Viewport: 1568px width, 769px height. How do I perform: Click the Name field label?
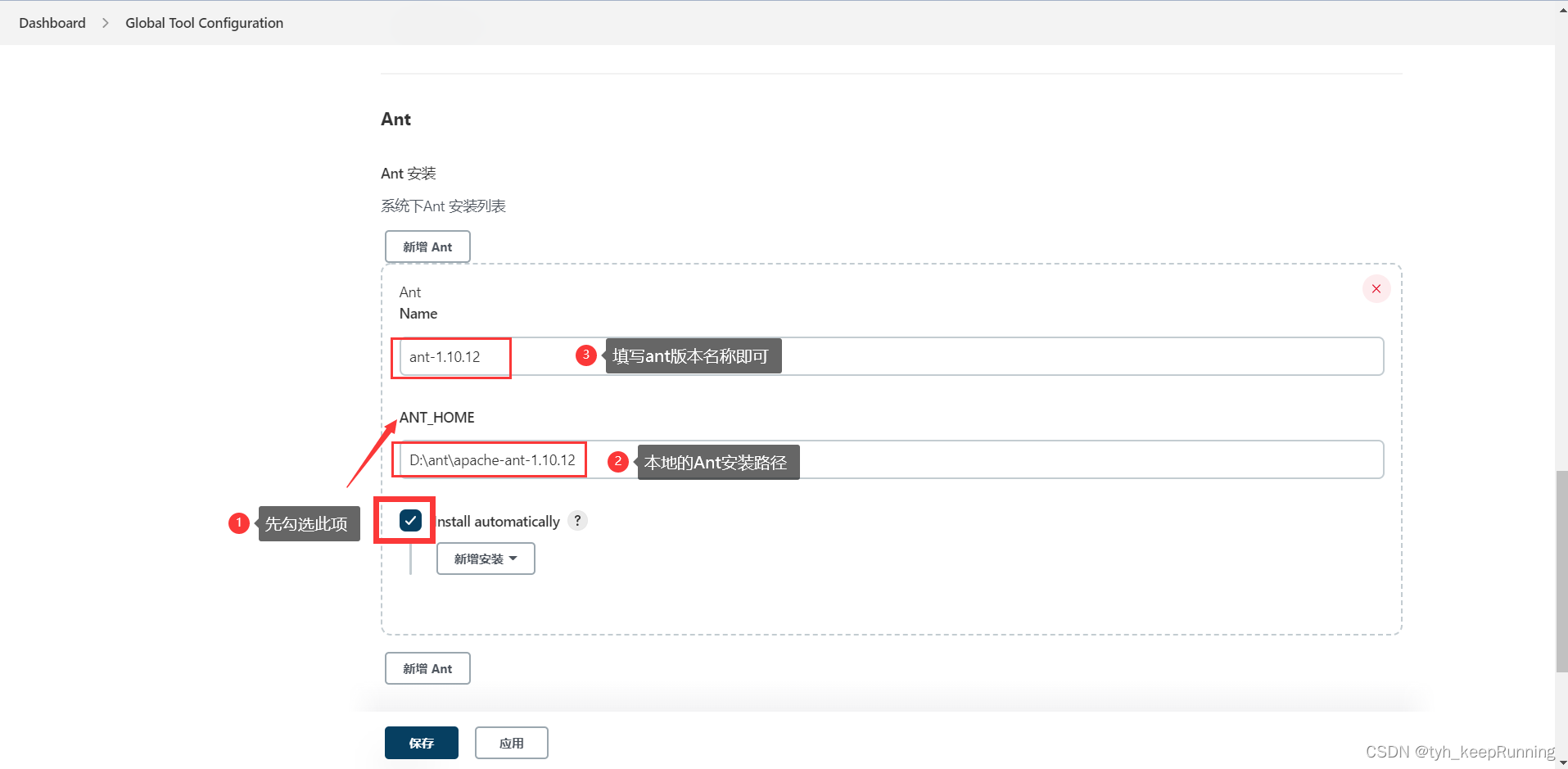[418, 314]
